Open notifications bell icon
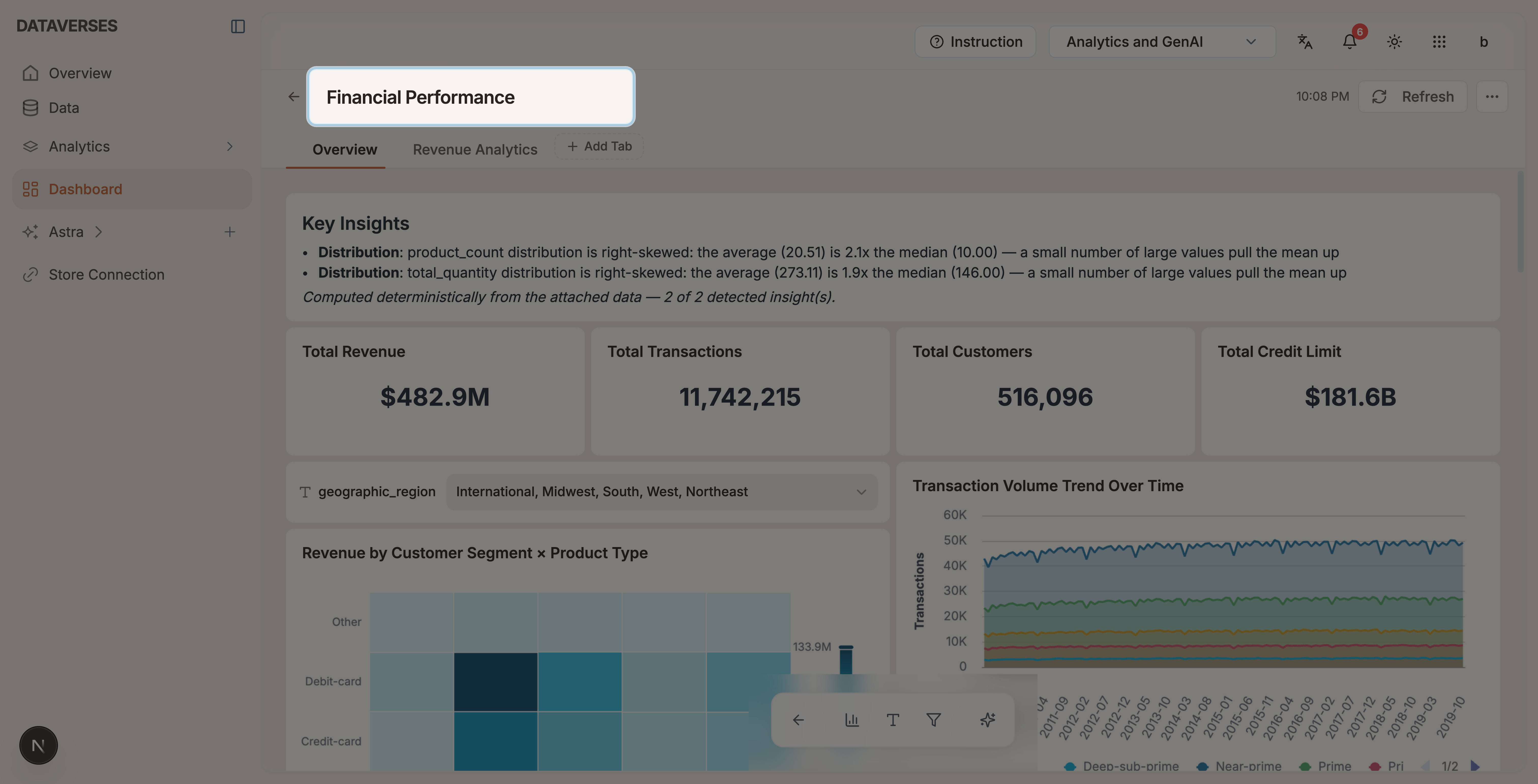The image size is (1538, 784). [x=1350, y=42]
